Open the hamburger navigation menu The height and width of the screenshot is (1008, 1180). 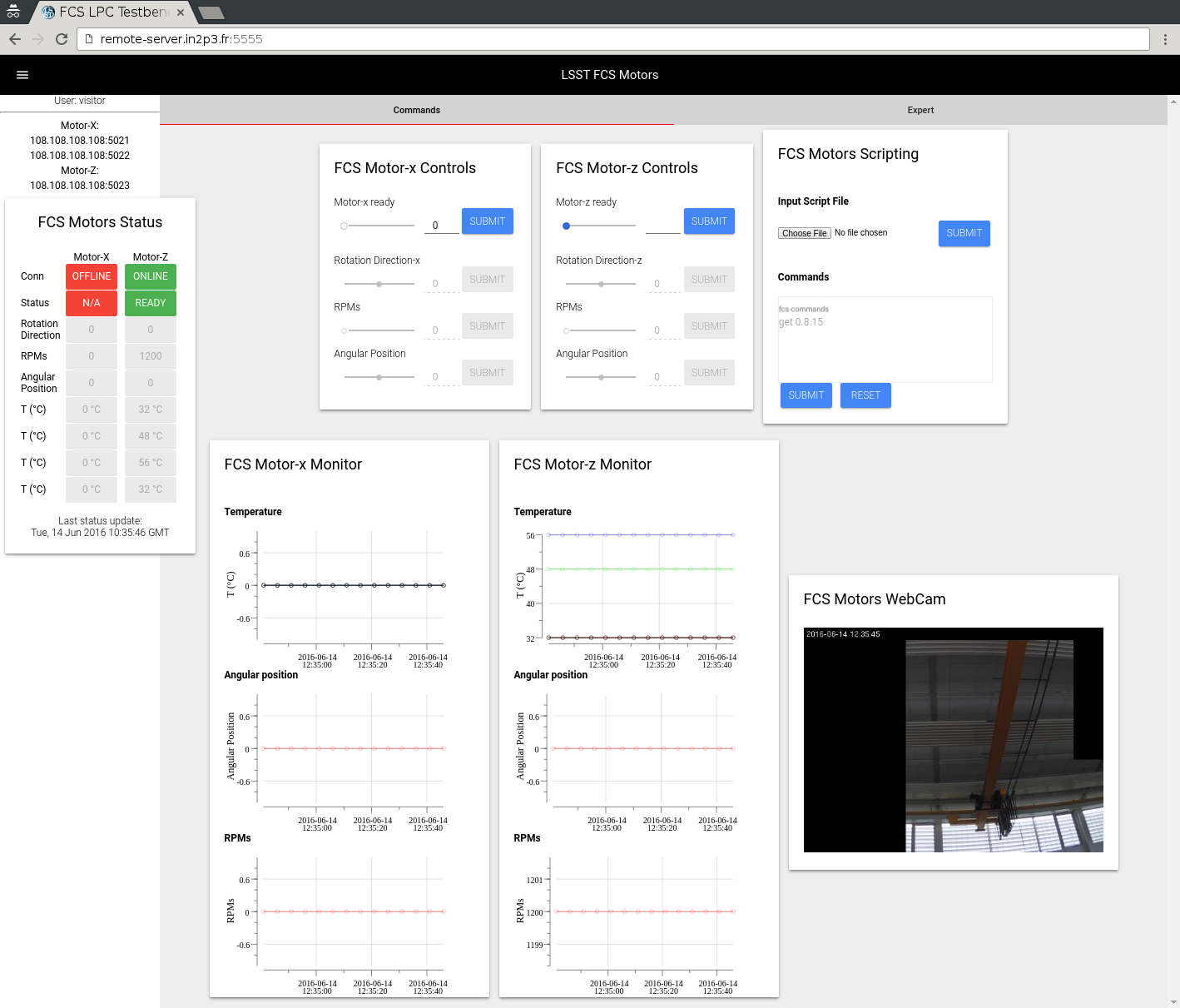[22, 75]
